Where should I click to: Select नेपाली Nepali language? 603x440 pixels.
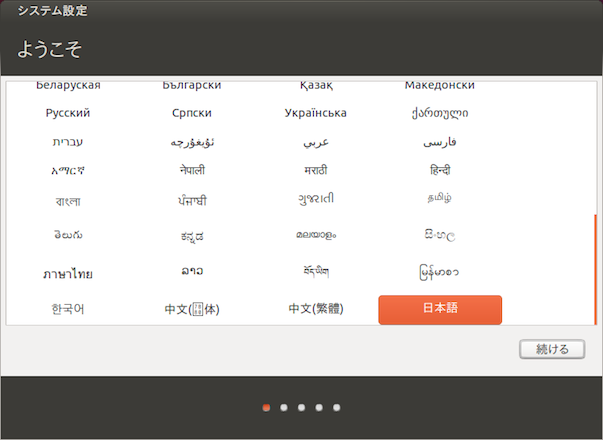click(x=192, y=170)
